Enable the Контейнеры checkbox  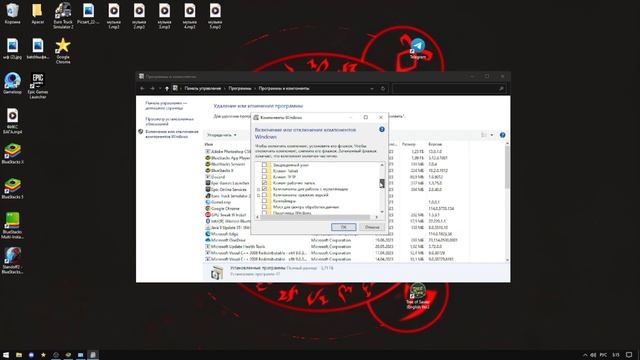[x=264, y=201]
